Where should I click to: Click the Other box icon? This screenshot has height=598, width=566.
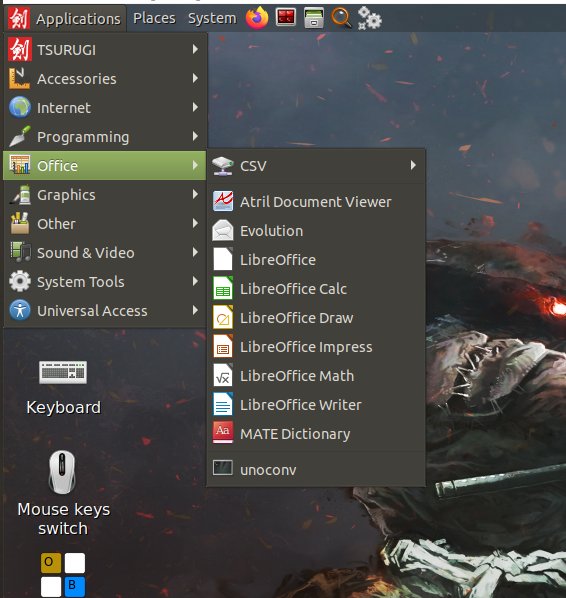[20, 223]
